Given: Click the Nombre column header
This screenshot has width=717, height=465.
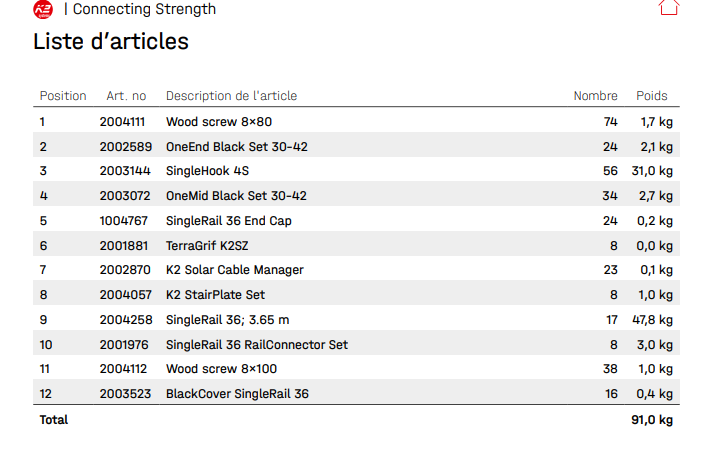Looking at the screenshot, I should pos(595,96).
